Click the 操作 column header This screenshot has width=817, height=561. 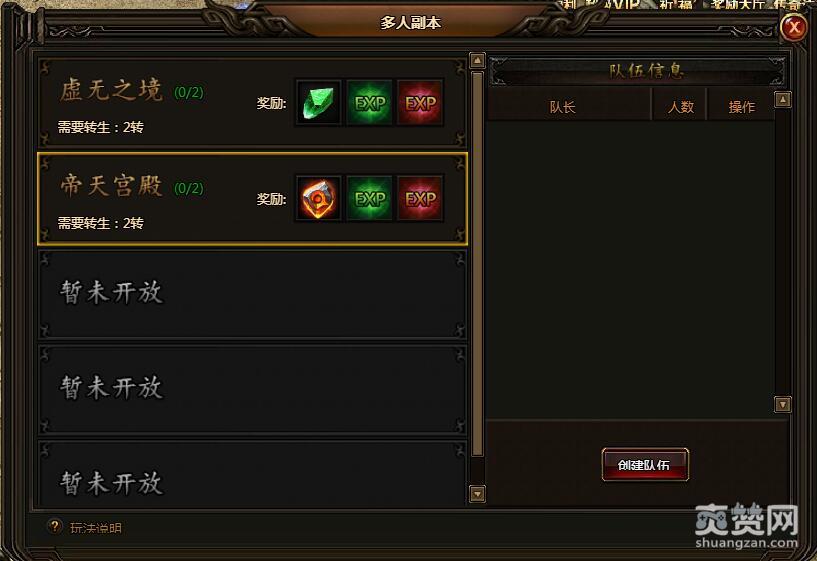click(x=741, y=107)
